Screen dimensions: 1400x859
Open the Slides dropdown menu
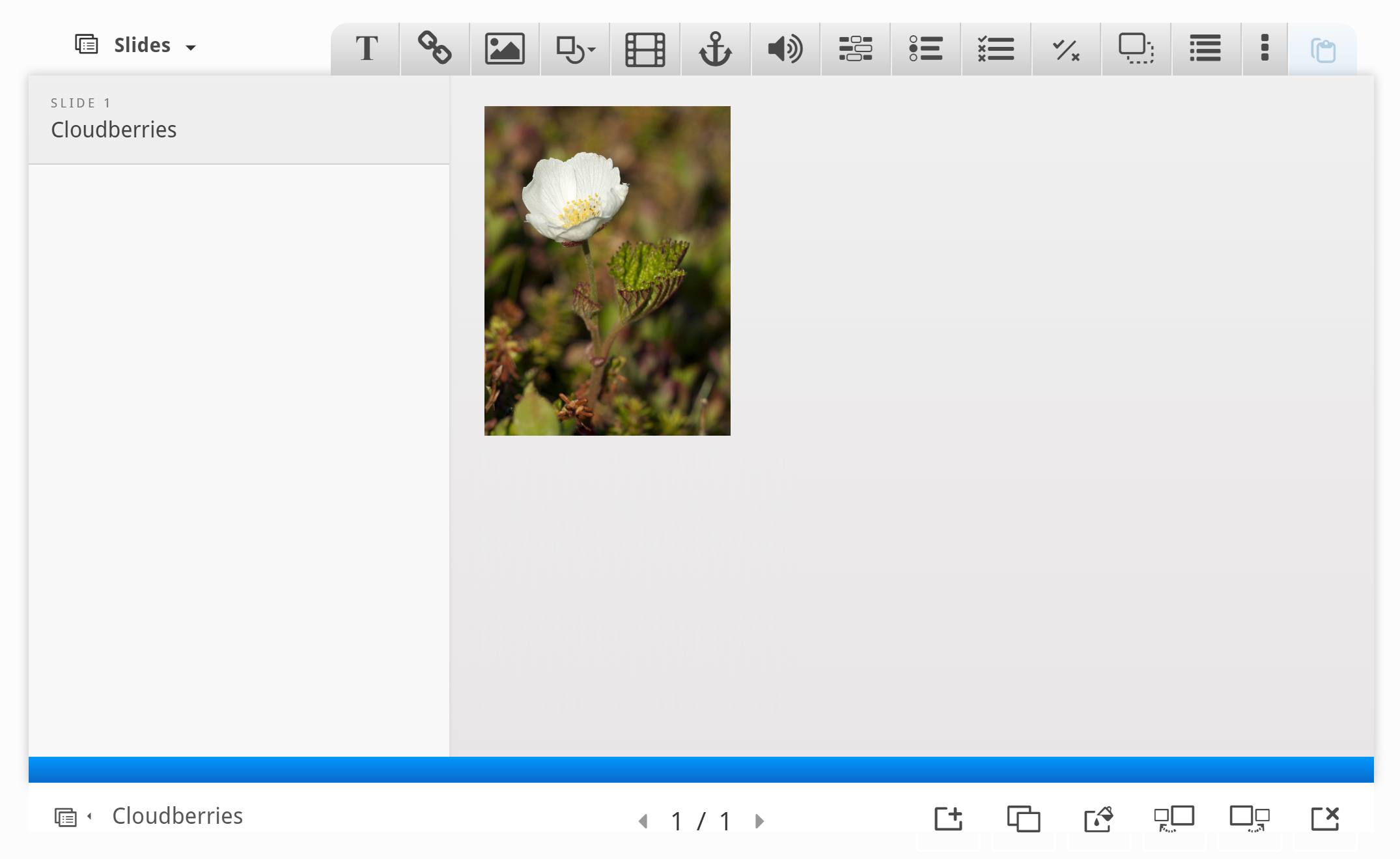[x=135, y=45]
